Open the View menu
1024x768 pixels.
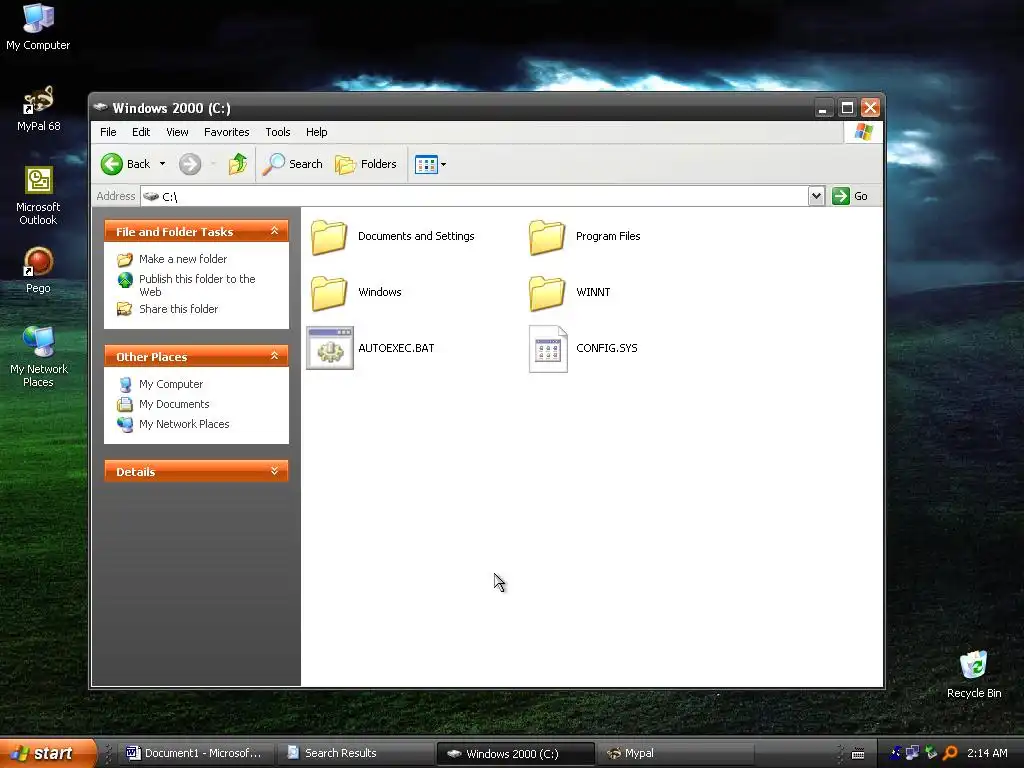(x=177, y=132)
